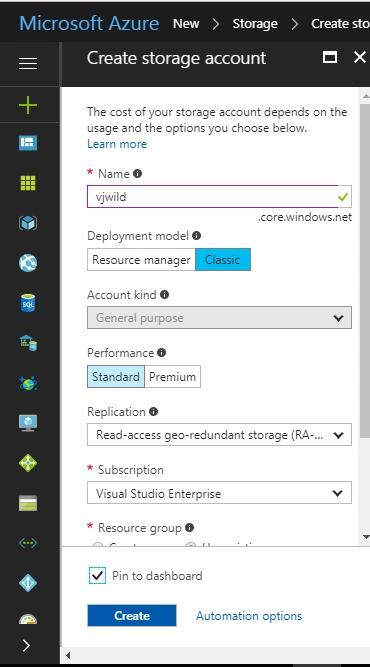
Task: Click the horizontal scrollbar left arrow
Action: coord(68,655)
